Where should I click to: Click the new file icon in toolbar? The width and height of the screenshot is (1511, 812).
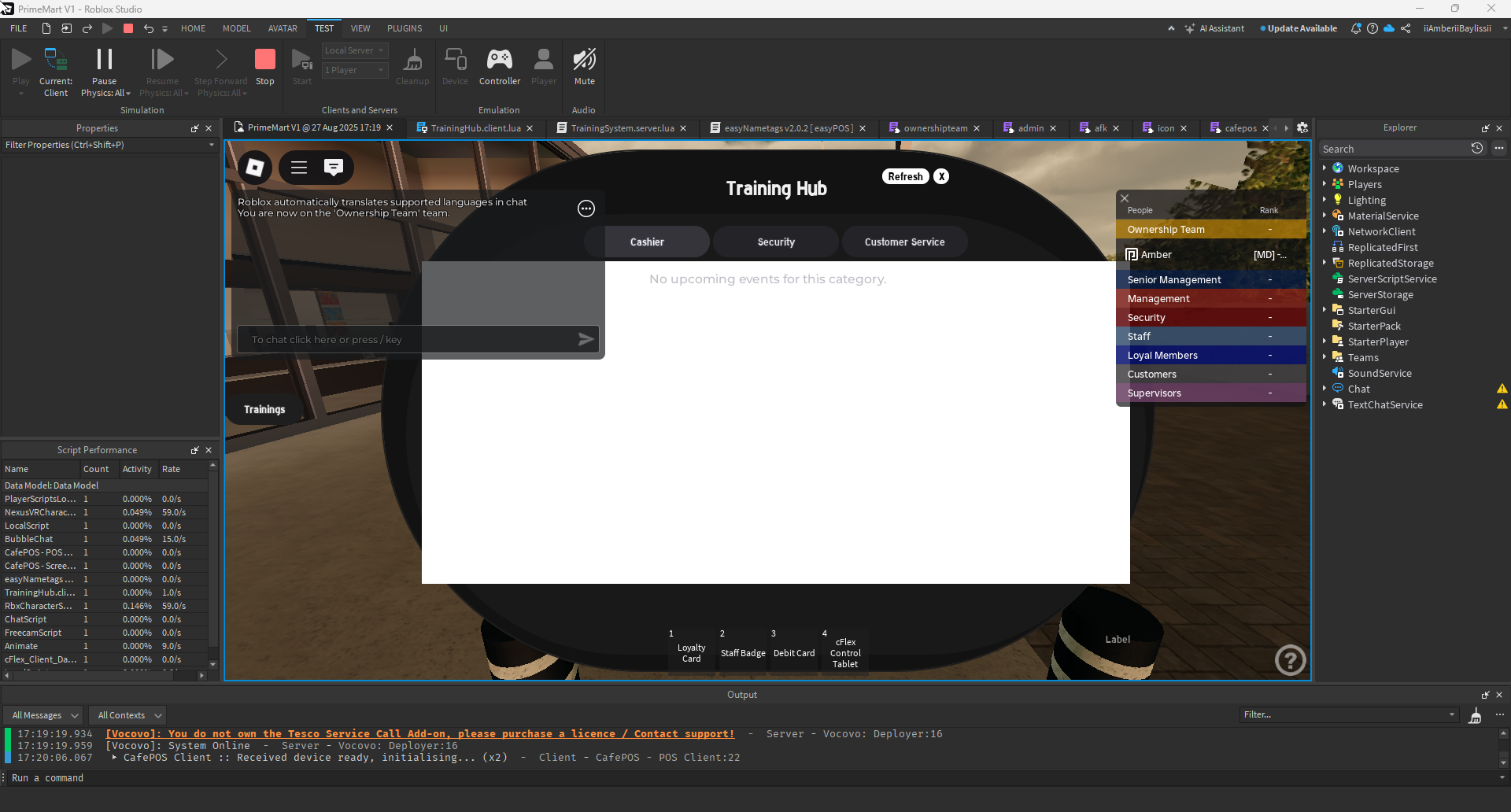coord(46,28)
